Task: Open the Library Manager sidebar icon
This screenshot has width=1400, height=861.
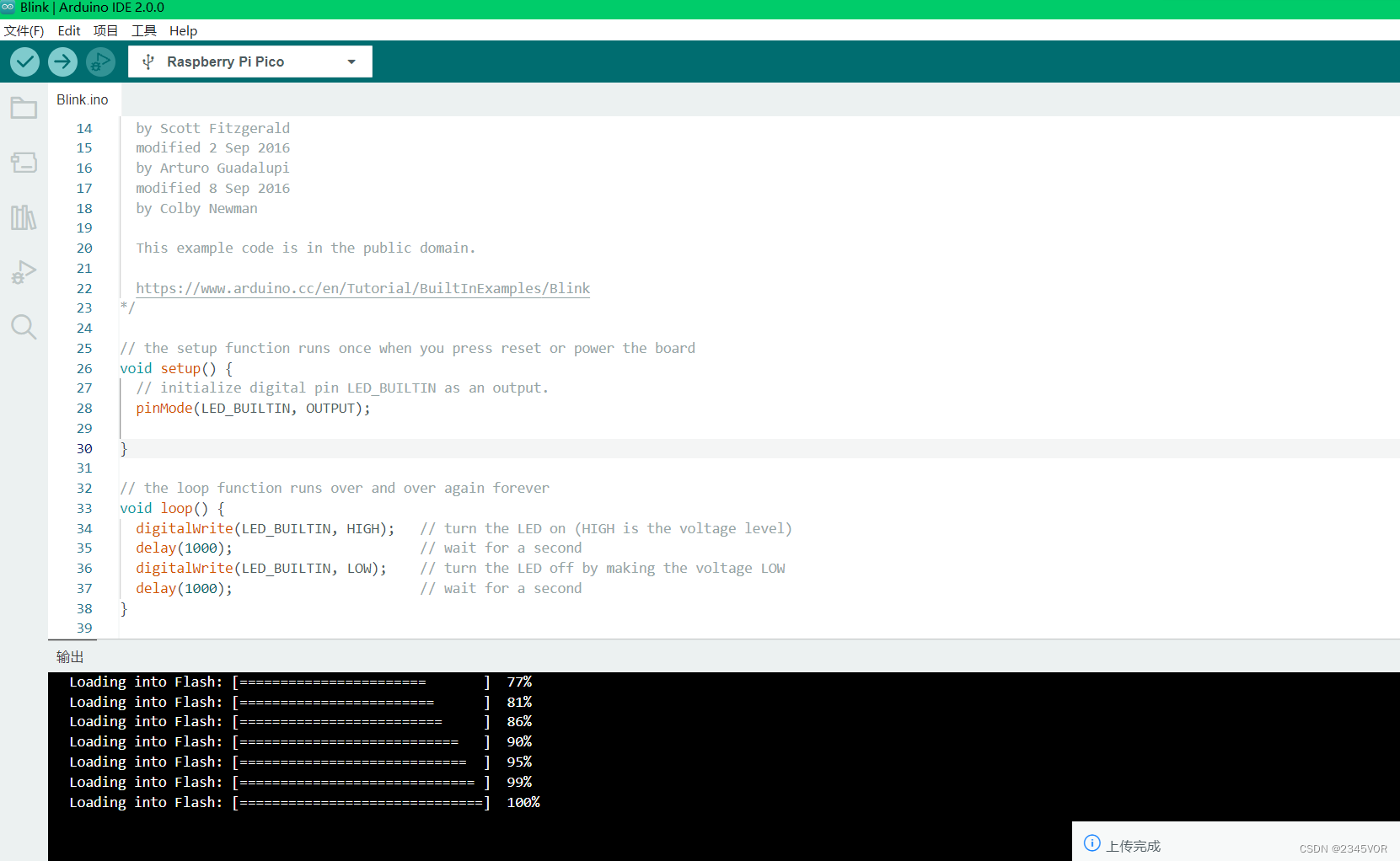Action: point(23,217)
